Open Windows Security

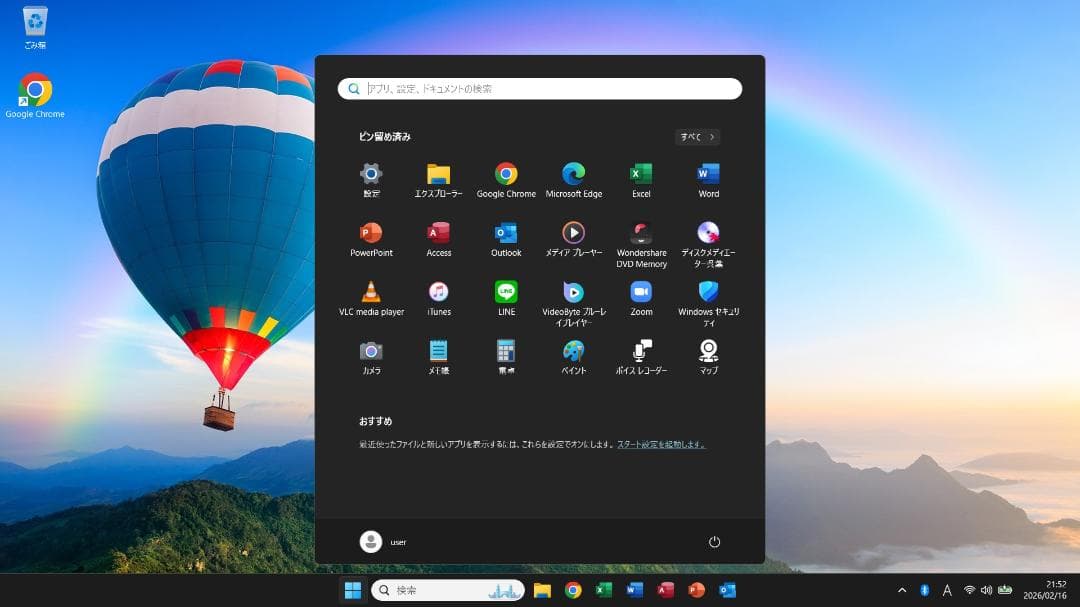(709, 304)
